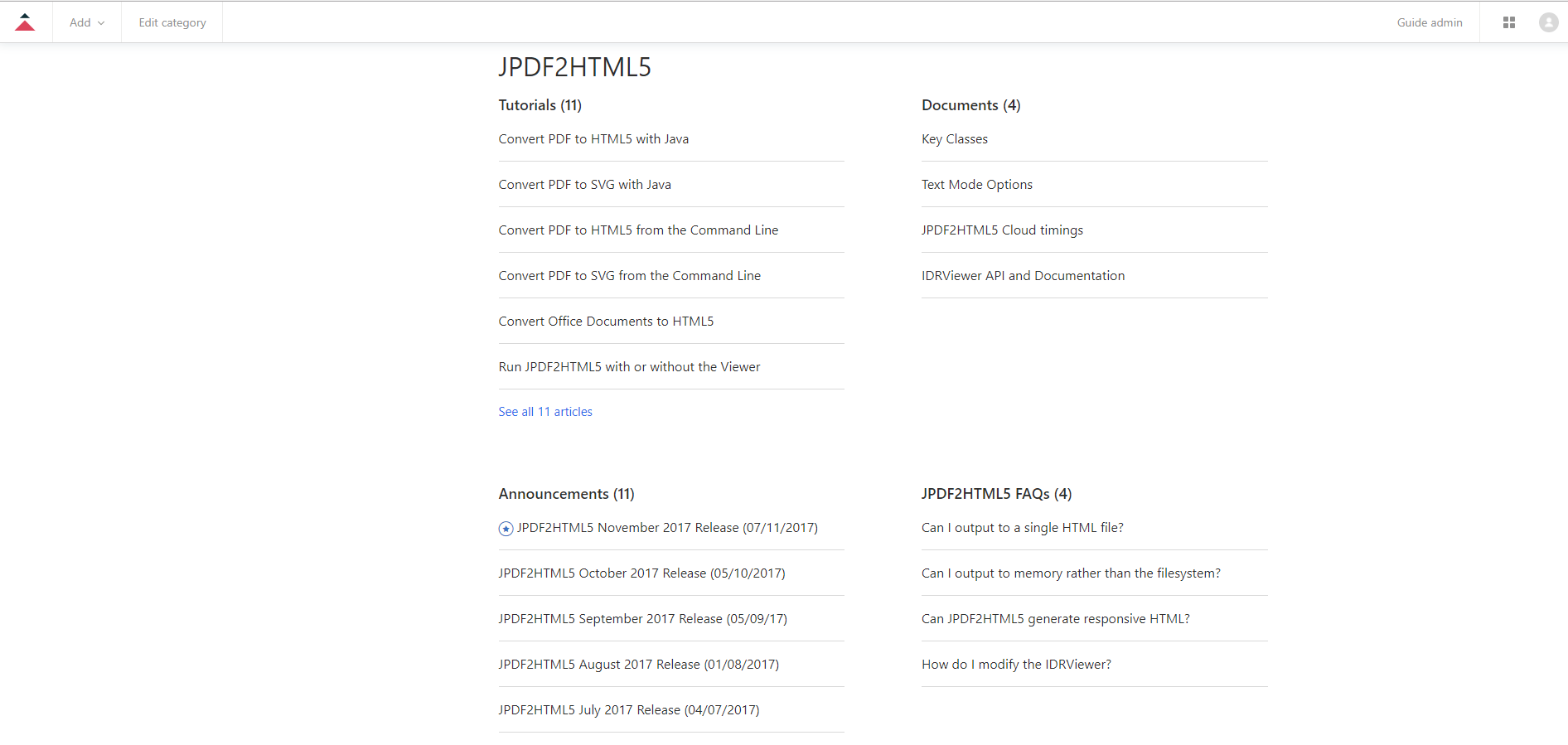Open the apps grid icon
Image resolution: width=1568 pixels, height=745 pixels.
(1508, 22)
